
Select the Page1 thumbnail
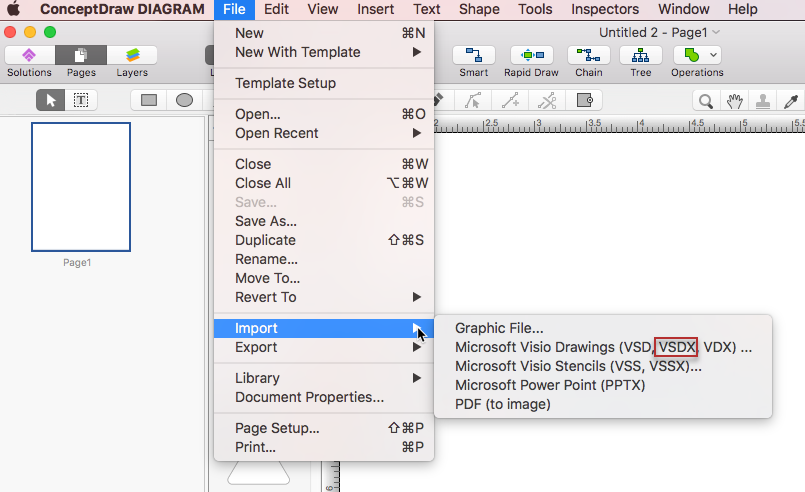click(x=81, y=187)
